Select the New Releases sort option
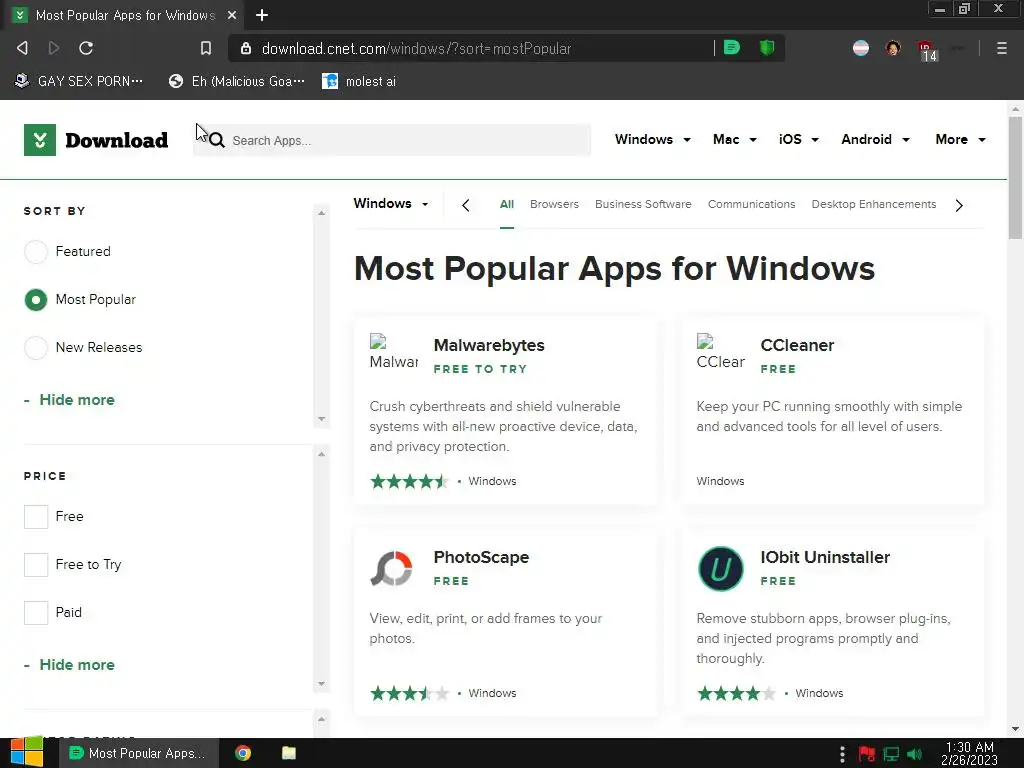The height and width of the screenshot is (768, 1024). tap(36, 347)
